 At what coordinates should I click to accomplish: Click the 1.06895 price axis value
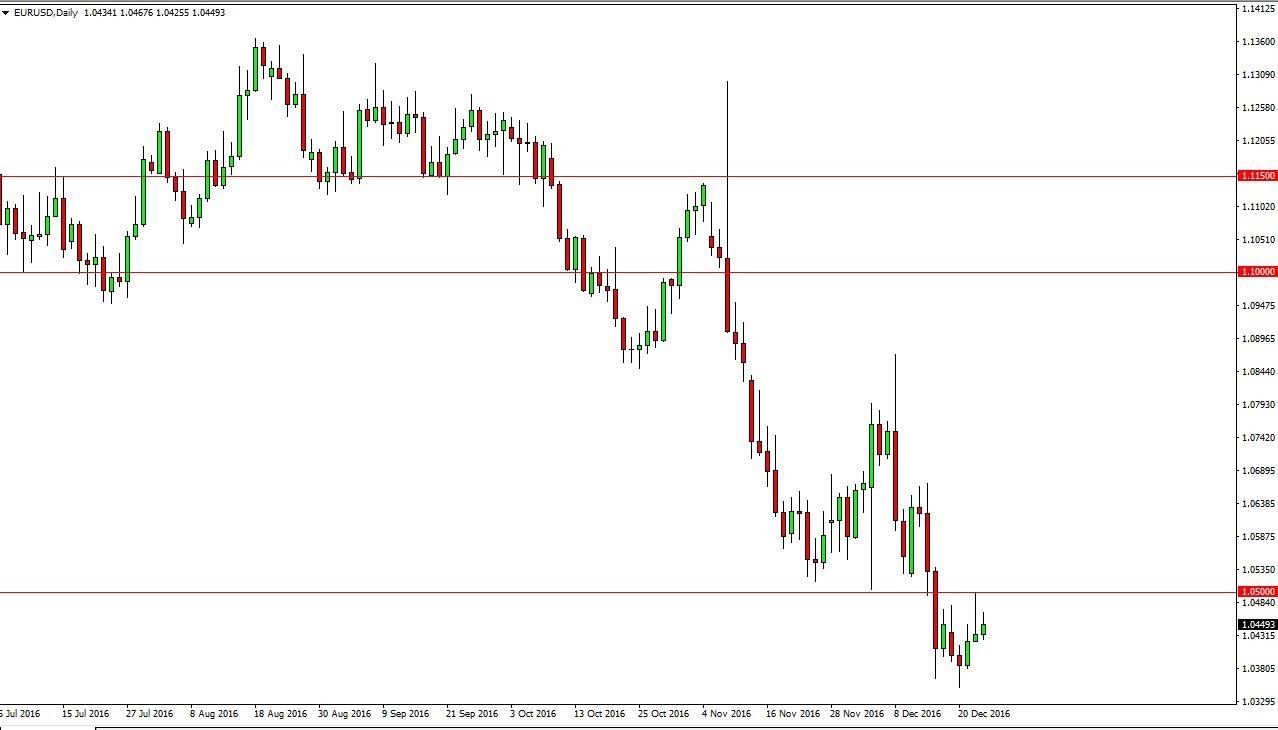click(x=1257, y=471)
